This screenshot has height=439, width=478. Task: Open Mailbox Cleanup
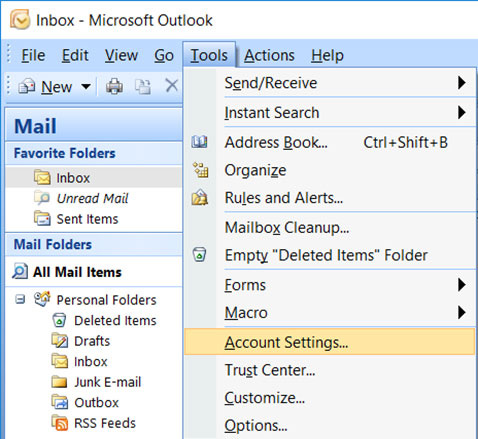(x=330, y=228)
